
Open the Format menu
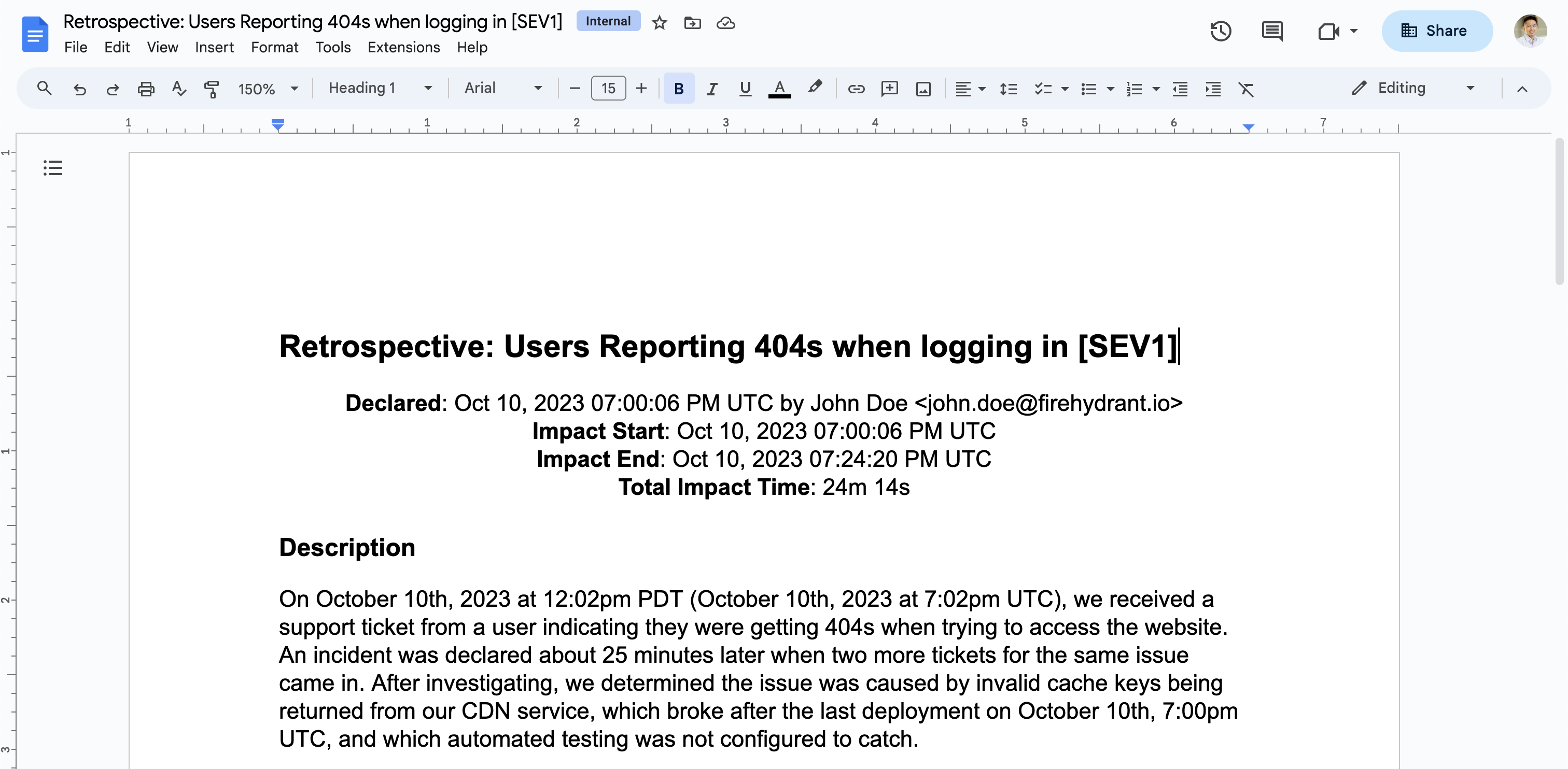(274, 46)
